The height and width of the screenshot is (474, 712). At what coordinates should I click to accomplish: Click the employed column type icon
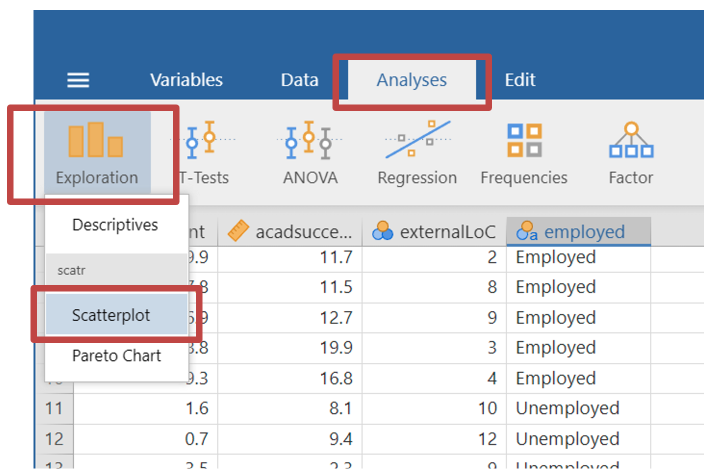[x=526, y=232]
